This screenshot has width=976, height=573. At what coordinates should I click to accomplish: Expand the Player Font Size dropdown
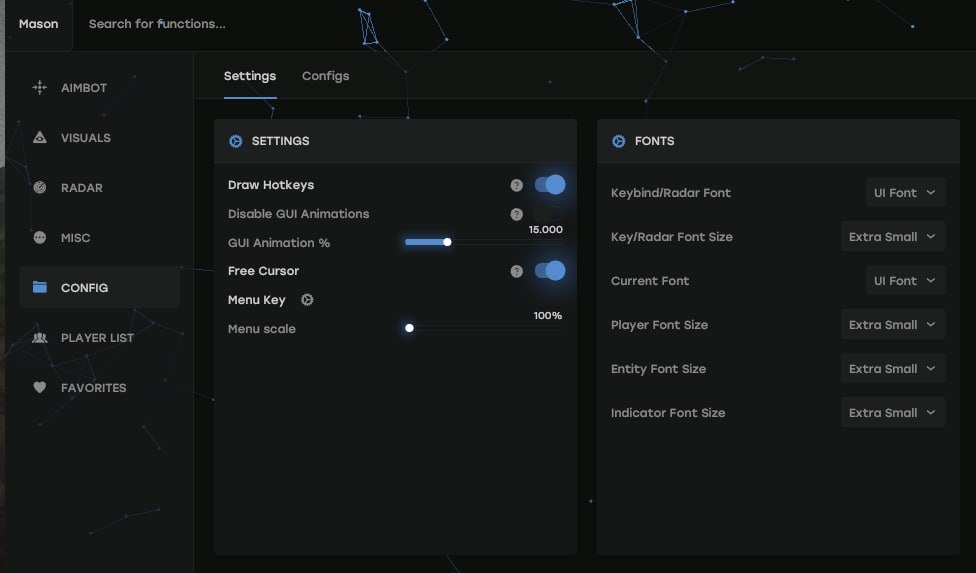click(892, 325)
